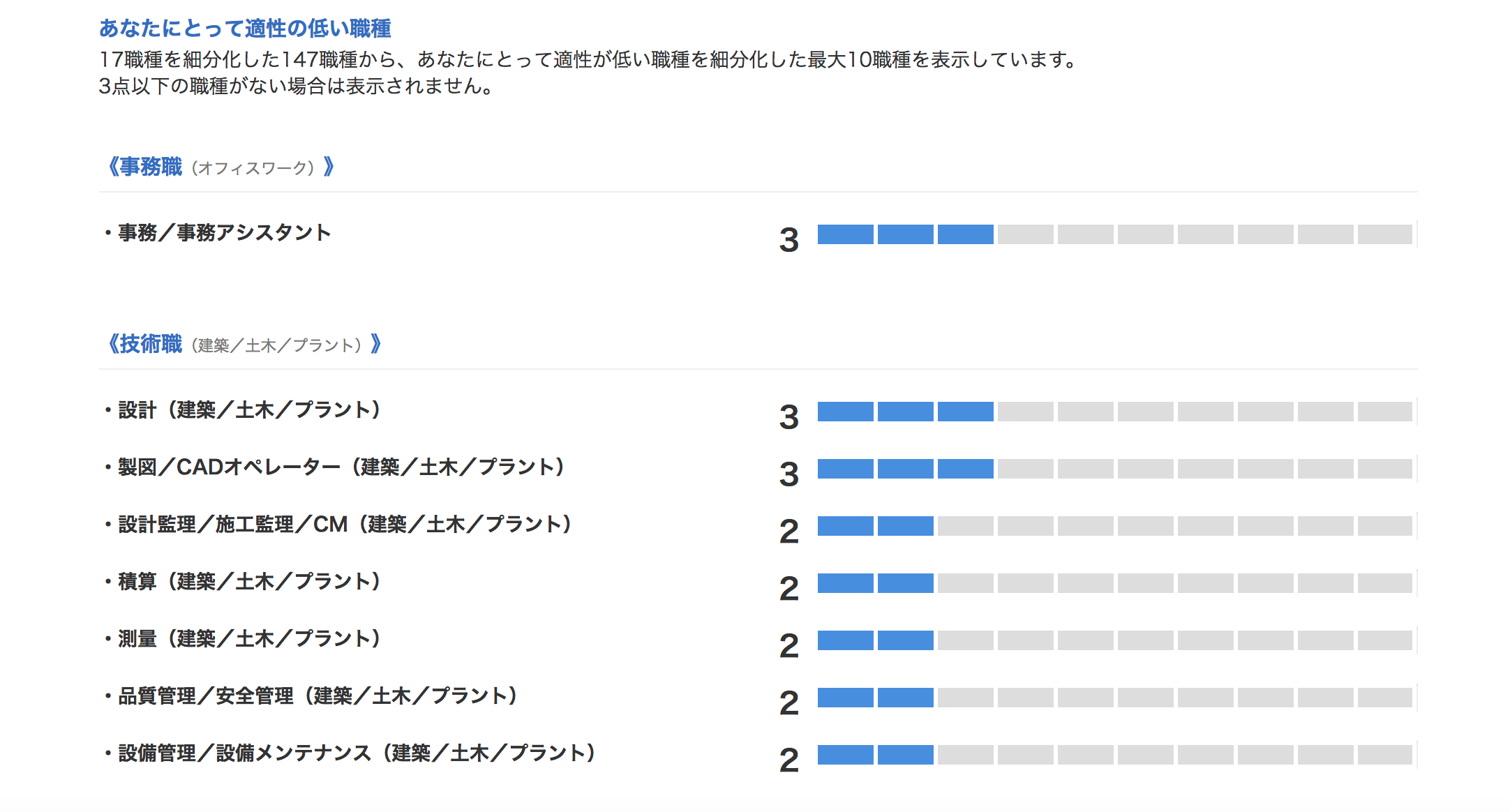Click the score bar for 積算 row
The width and height of the screenshot is (1510, 812).
pyautogui.click(x=1115, y=583)
